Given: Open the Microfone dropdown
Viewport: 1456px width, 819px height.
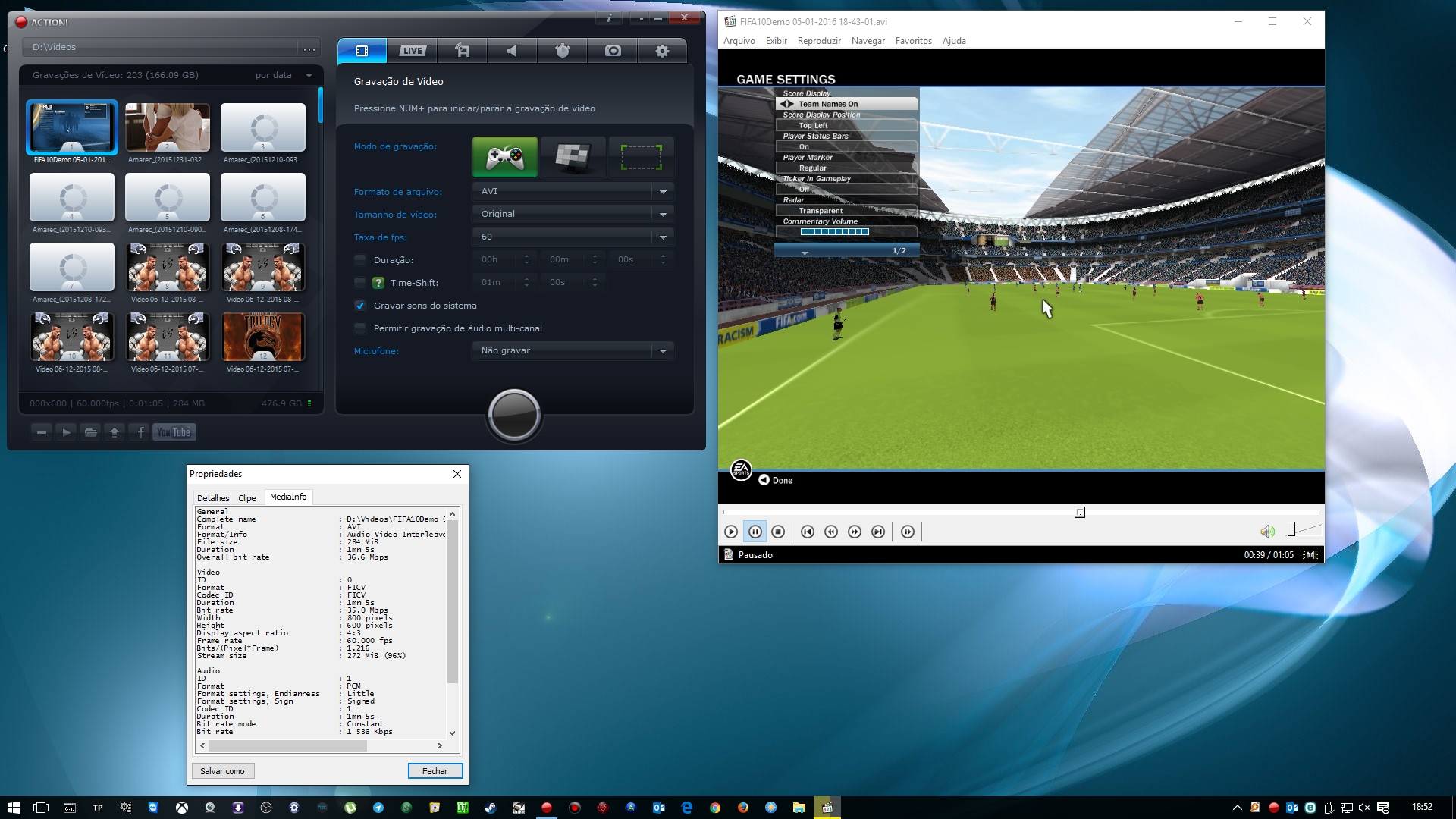Looking at the screenshot, I should coord(573,350).
